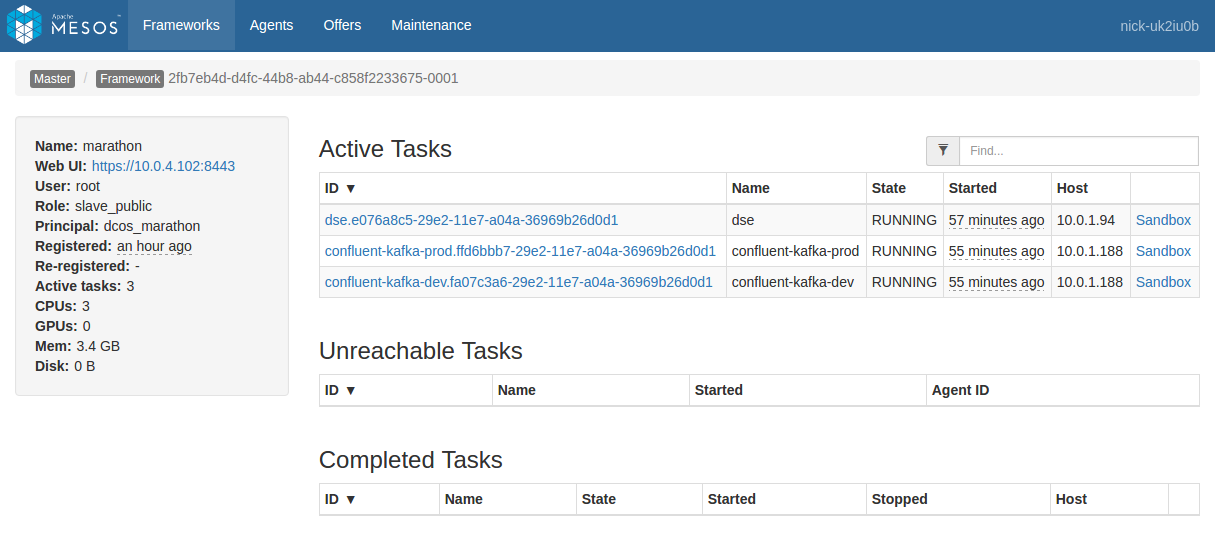Open Marathon Web UI link
Screen dimensions: 1215x533
click(163, 166)
